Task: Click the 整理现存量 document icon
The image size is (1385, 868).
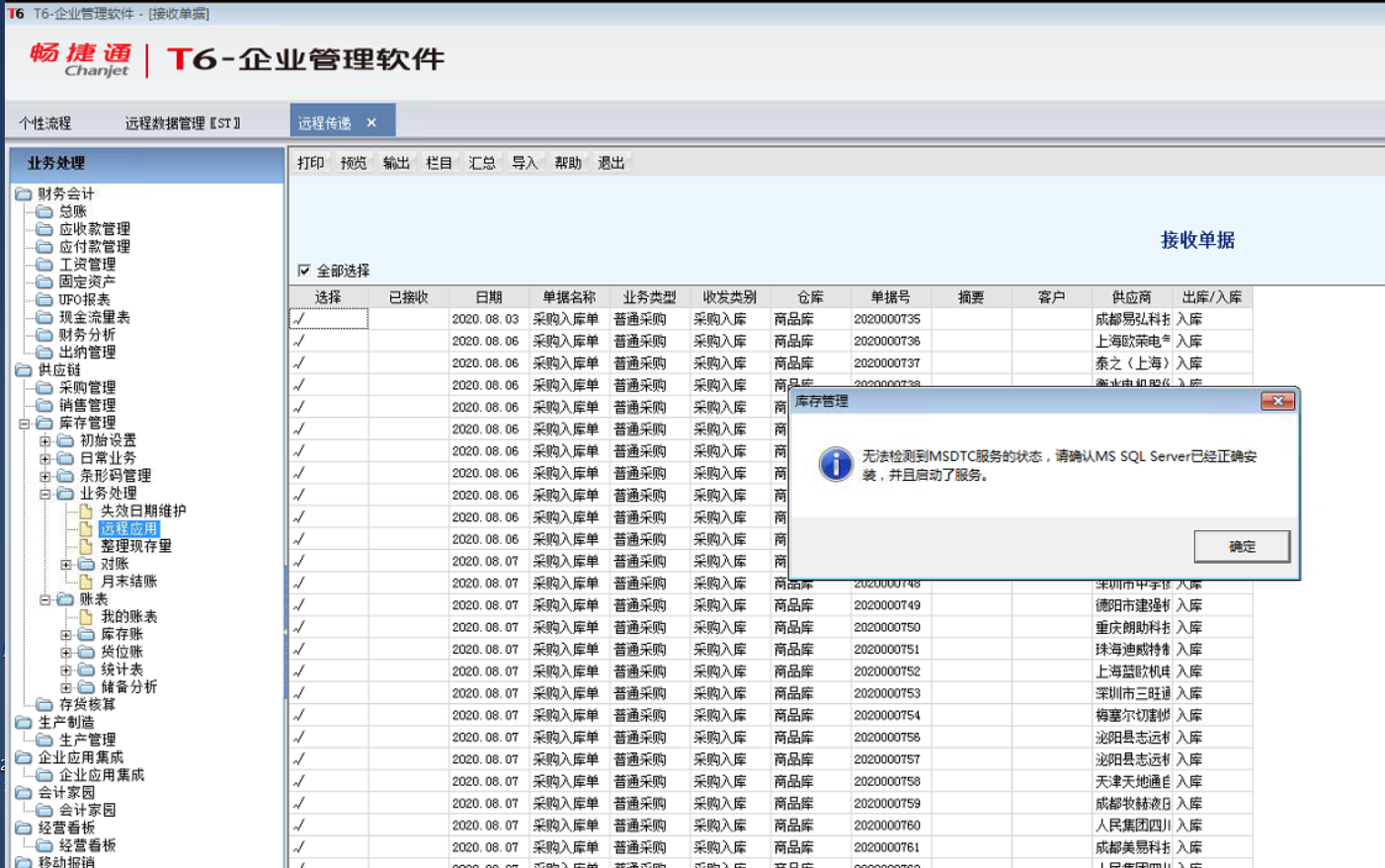Action: point(86,546)
